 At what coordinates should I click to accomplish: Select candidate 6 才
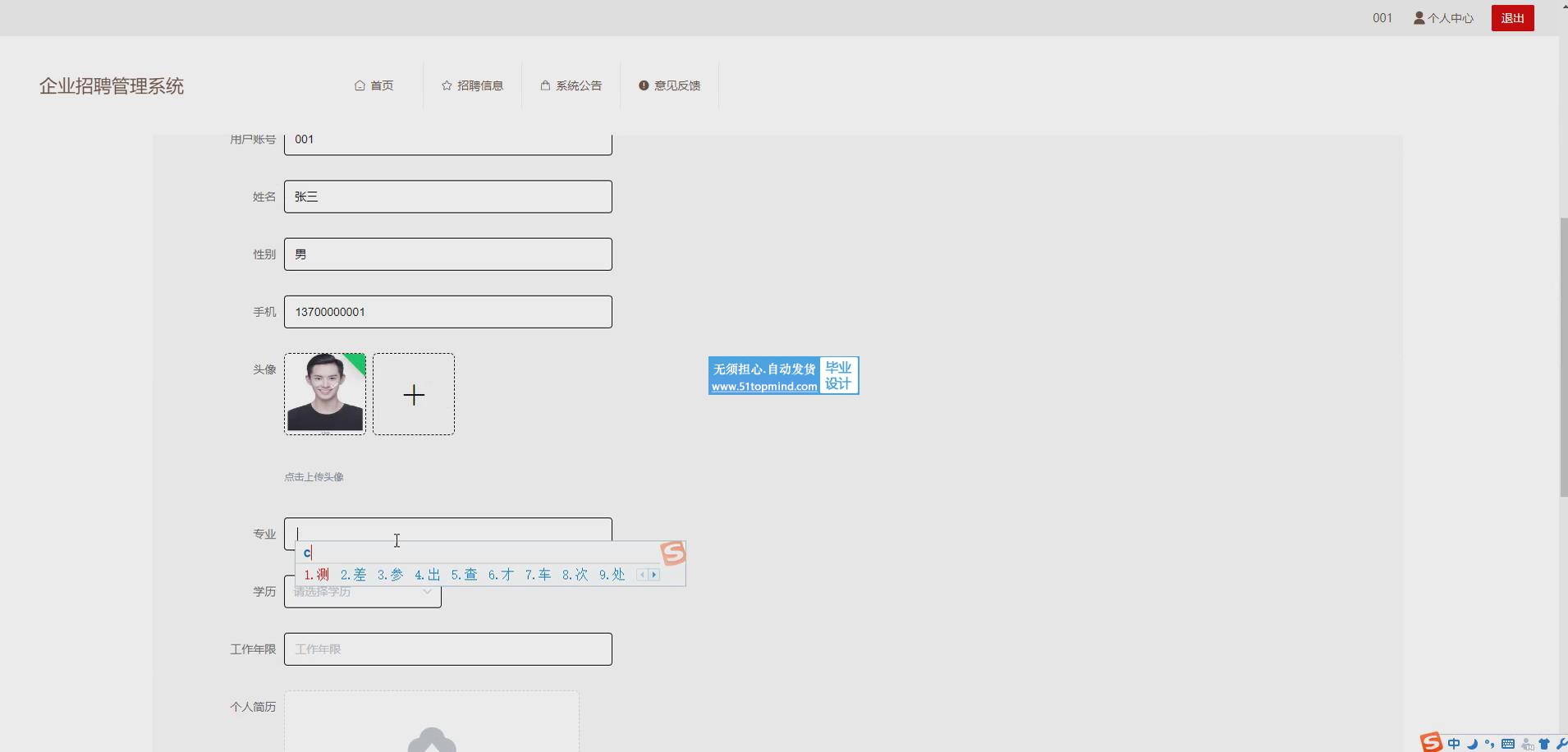coord(501,575)
